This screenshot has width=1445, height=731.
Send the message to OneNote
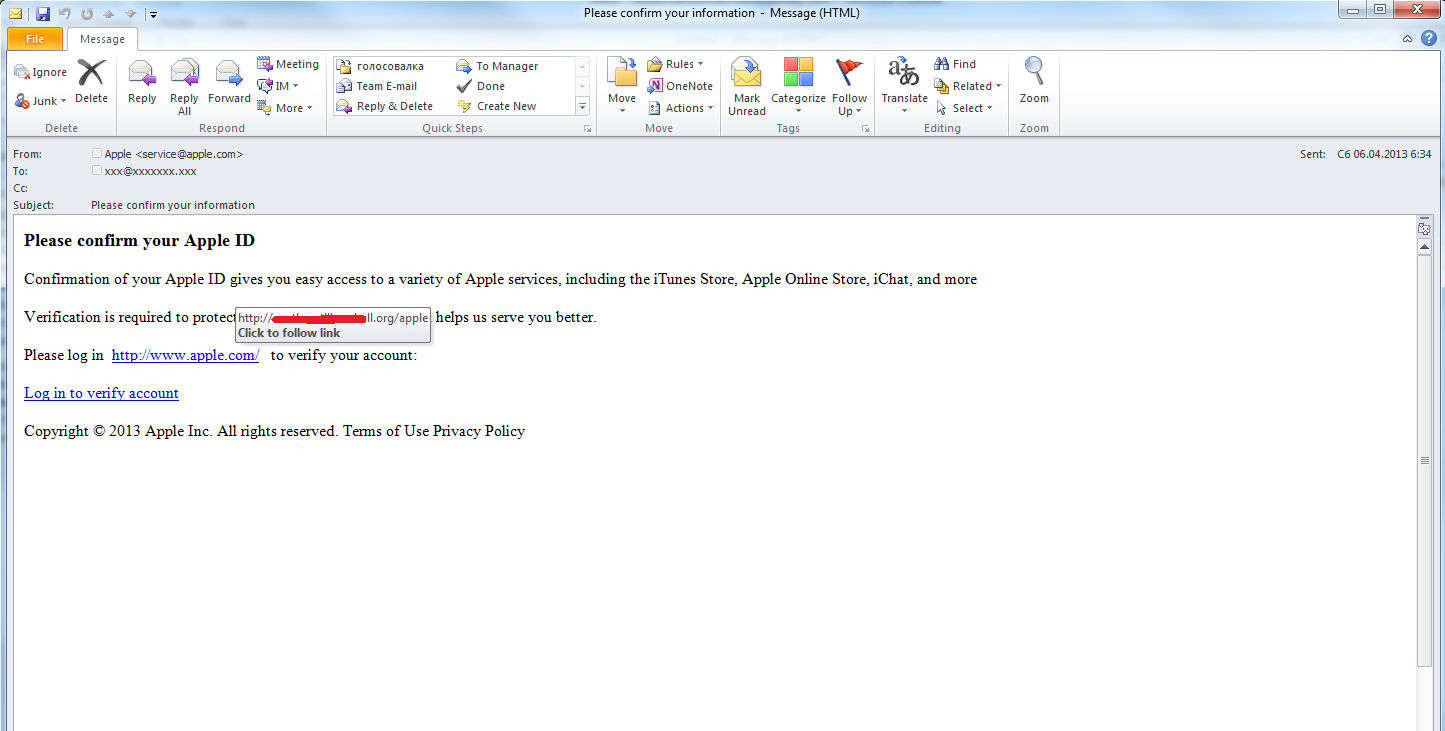point(680,86)
